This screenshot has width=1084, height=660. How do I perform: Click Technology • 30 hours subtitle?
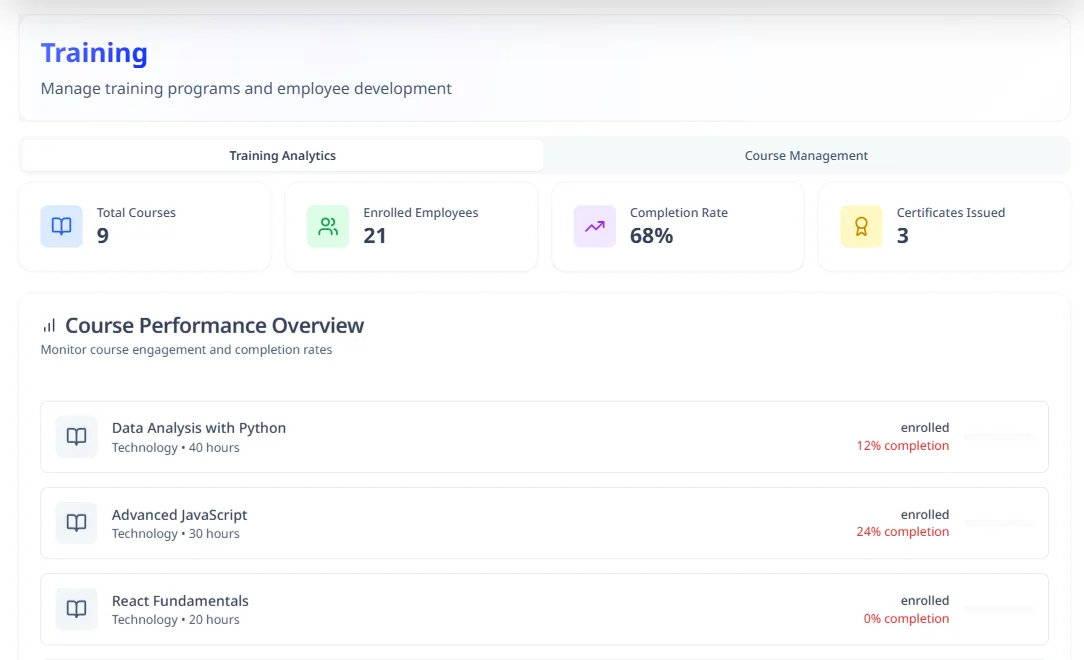[x=176, y=534]
